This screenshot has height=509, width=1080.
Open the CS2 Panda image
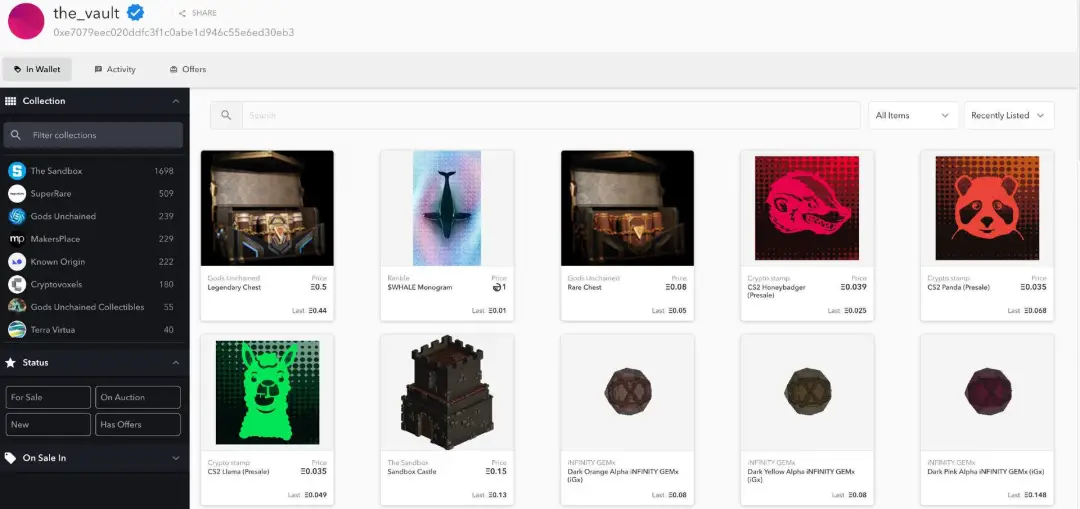tap(987, 208)
